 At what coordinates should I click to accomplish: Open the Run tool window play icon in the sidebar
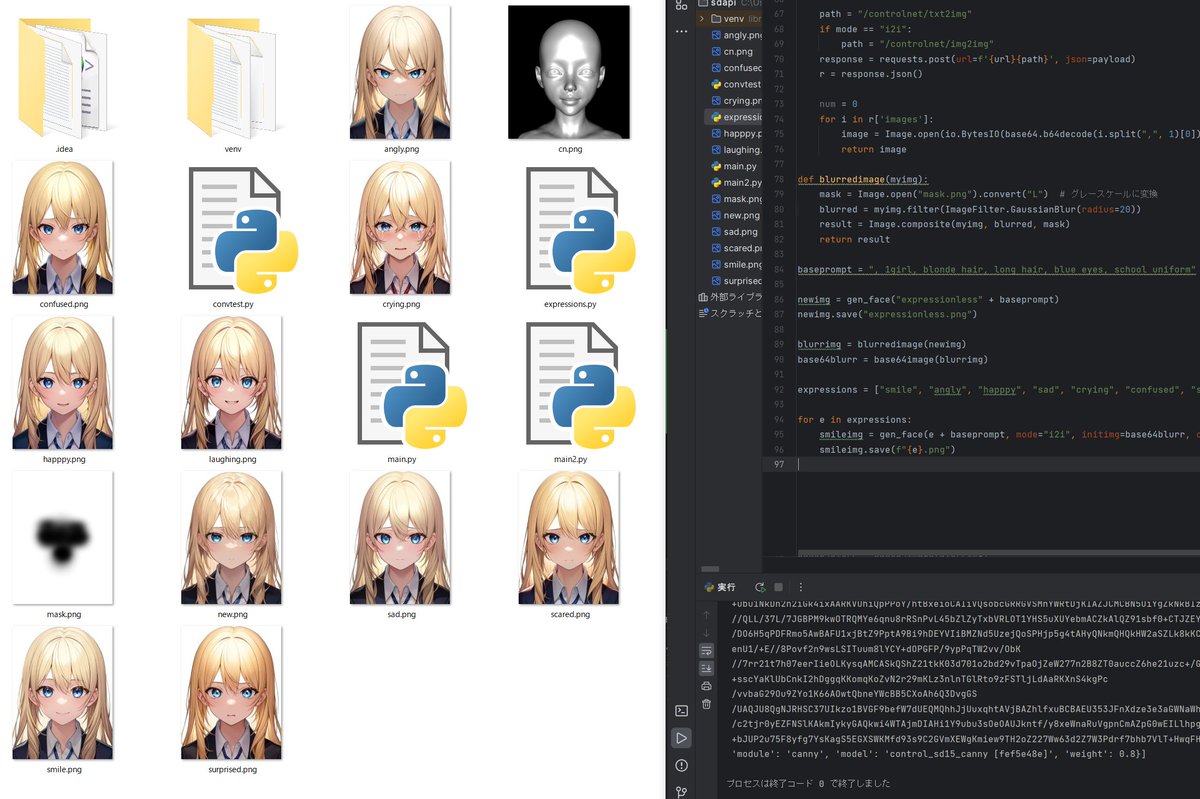(681, 738)
